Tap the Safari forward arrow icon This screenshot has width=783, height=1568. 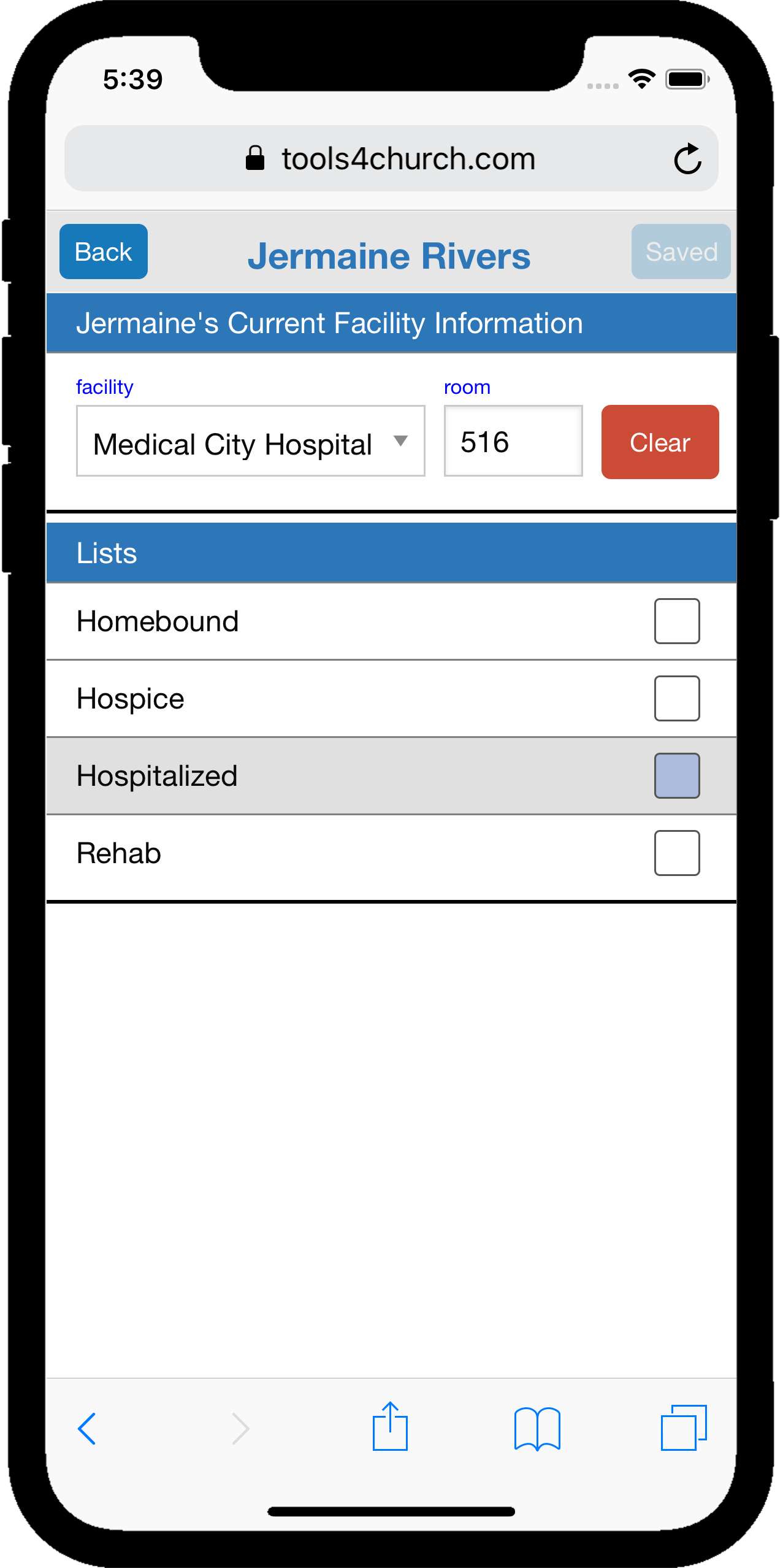click(240, 1429)
